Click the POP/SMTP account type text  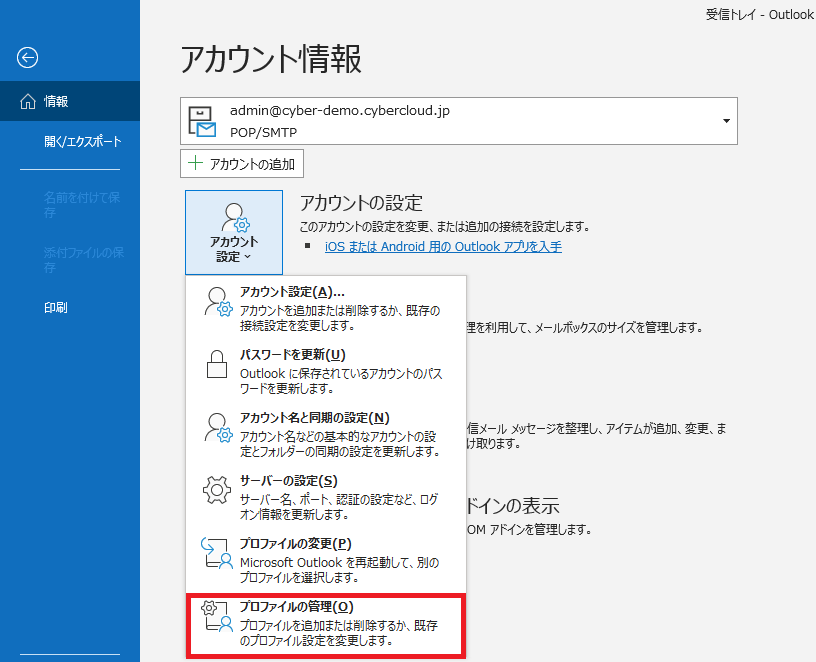(x=263, y=133)
